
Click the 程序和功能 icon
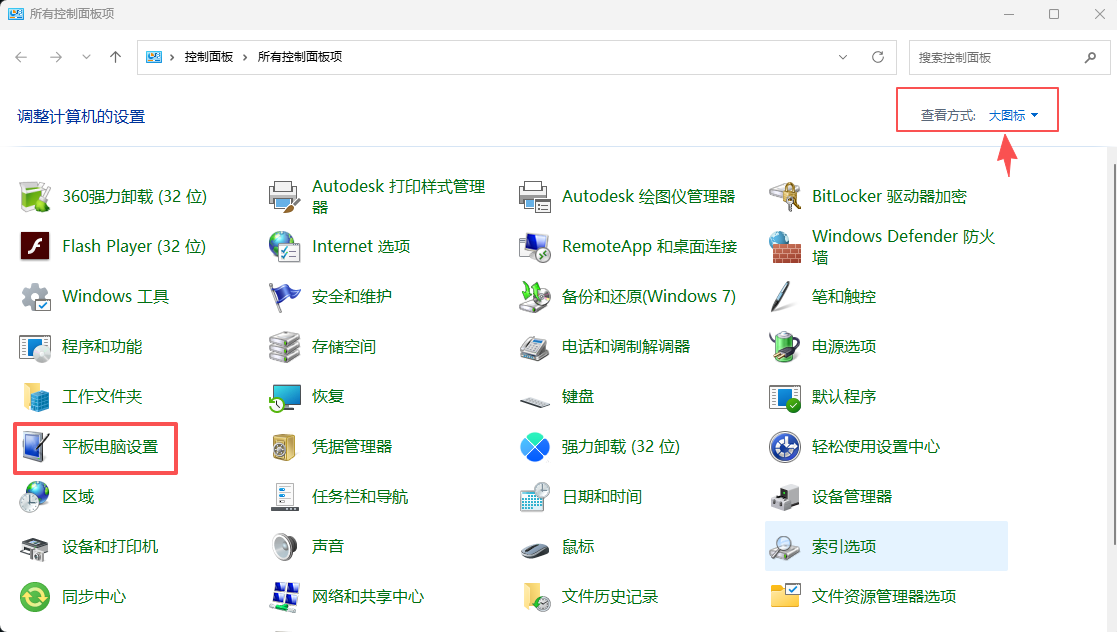coord(35,347)
